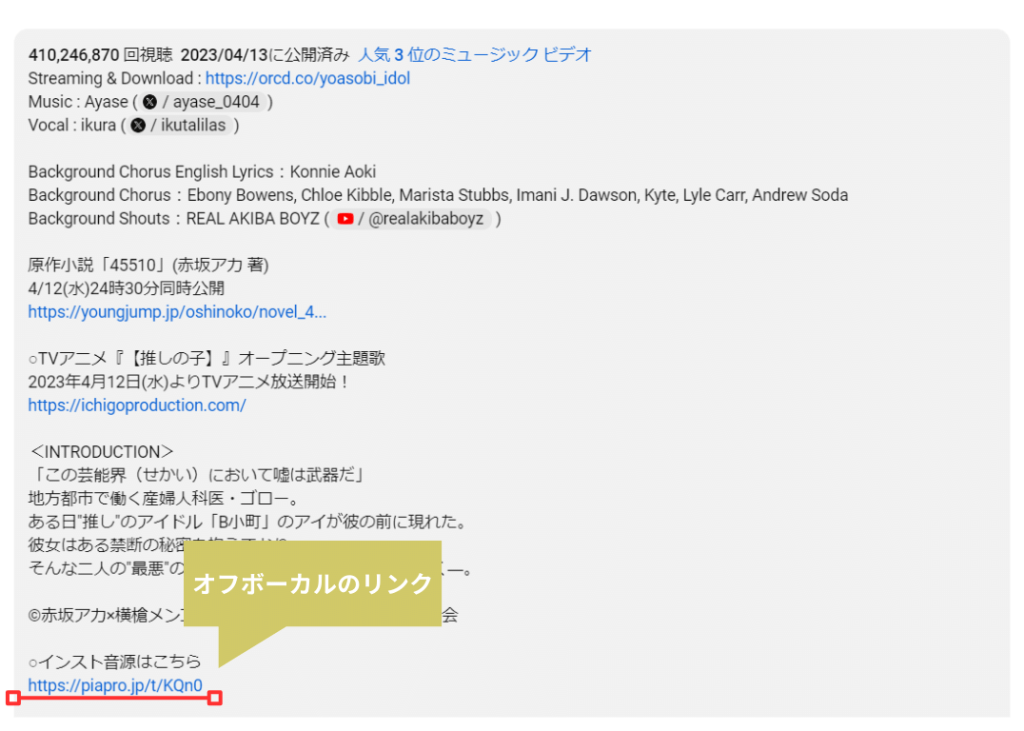Screen dimensions: 1024x731
Task: Open the youngjump.jp oshinoko novel link
Action: pyautogui.click(x=177, y=312)
